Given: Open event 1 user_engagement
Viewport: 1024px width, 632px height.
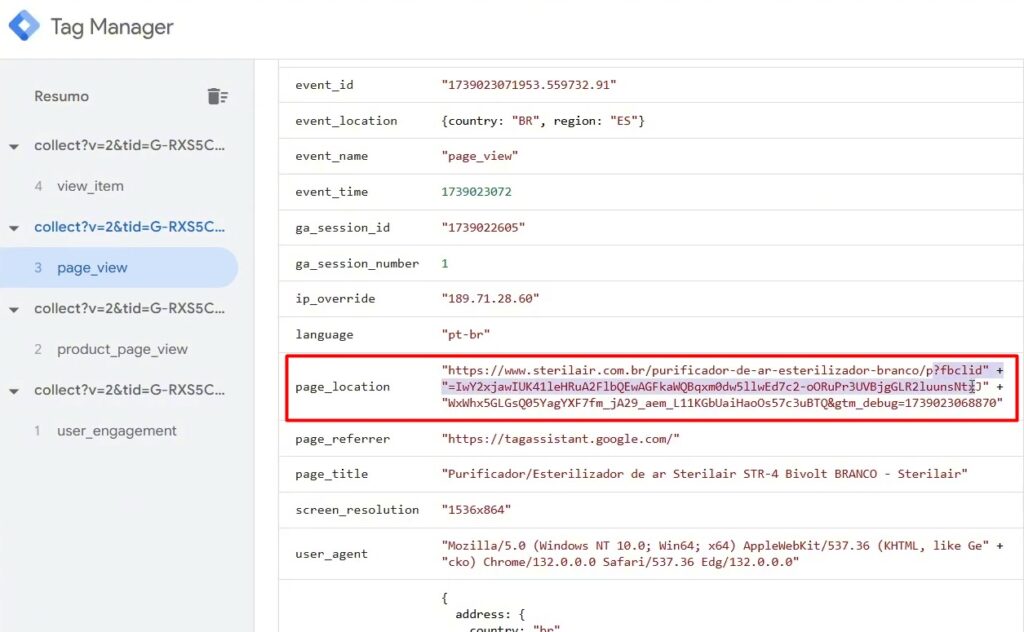Looking at the screenshot, I should (x=116, y=431).
